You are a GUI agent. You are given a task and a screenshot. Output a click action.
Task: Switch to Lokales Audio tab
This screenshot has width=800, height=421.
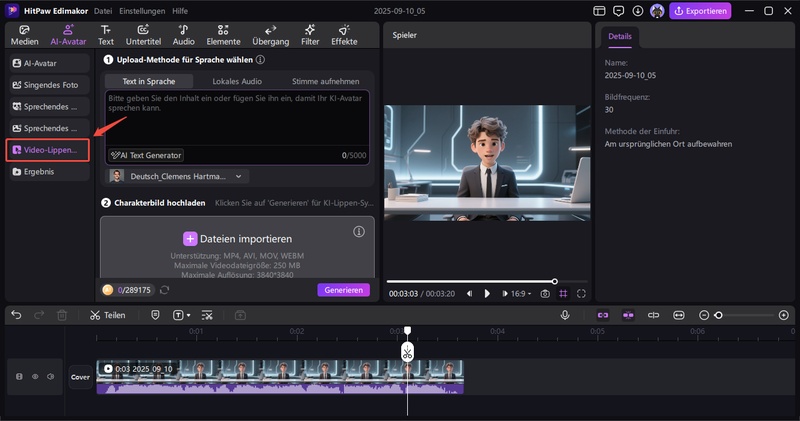(237, 81)
